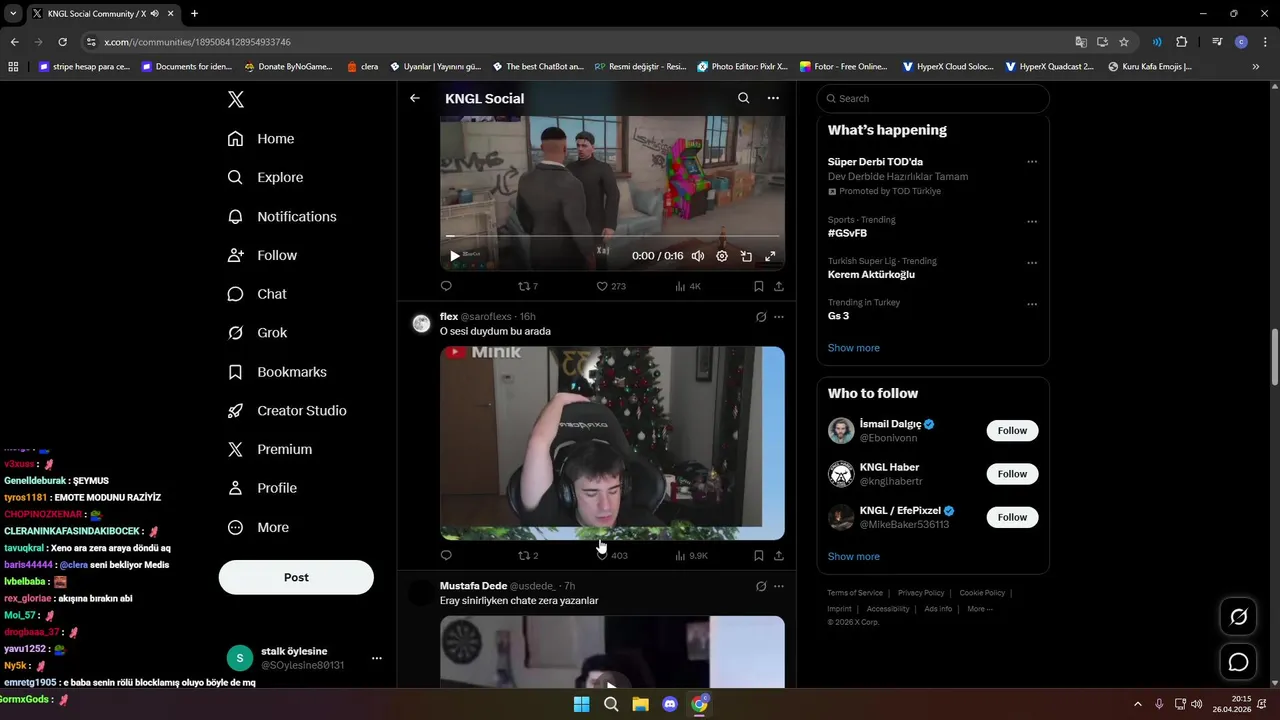1280x720 pixels.
Task: Bookmark the post with 273 likes
Action: [759, 286]
